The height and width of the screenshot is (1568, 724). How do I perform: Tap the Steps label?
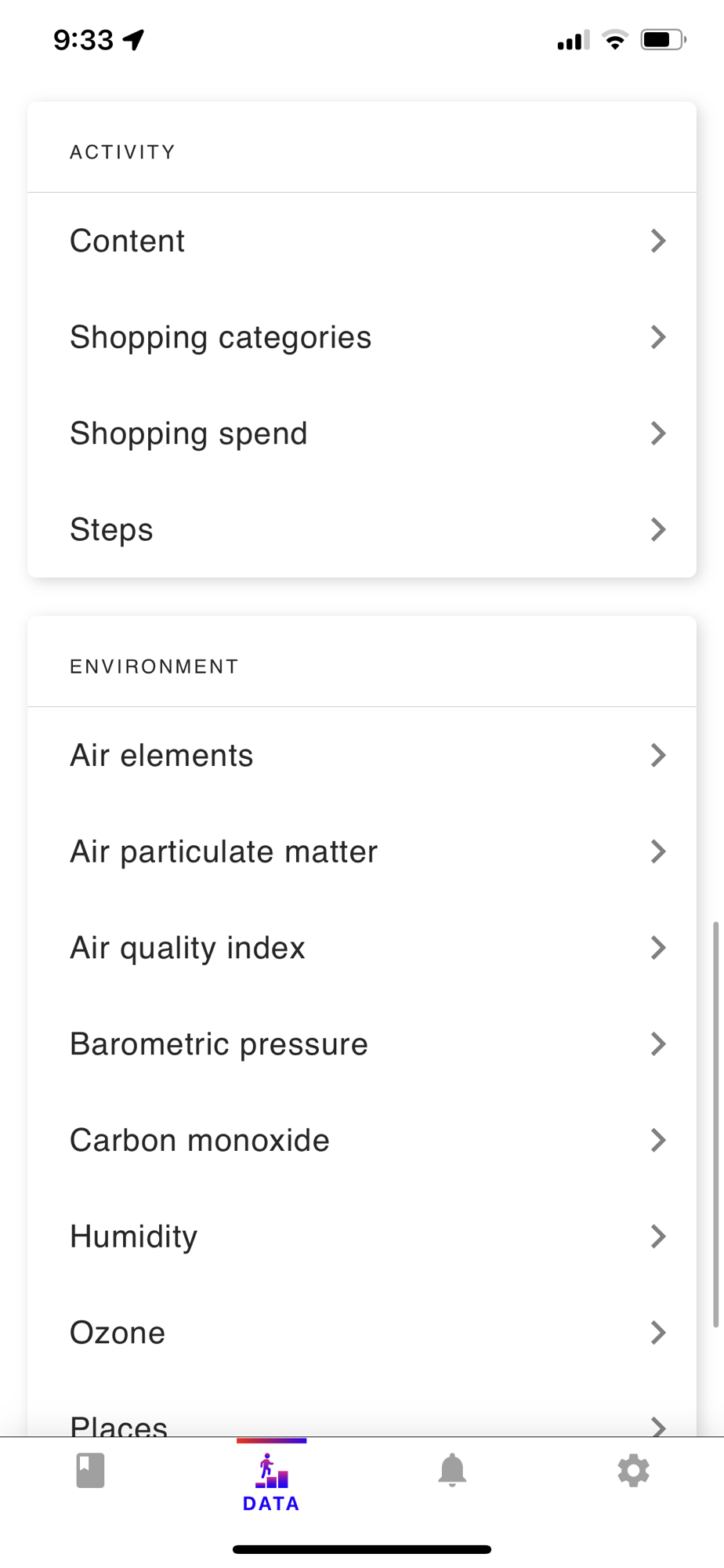tap(112, 529)
